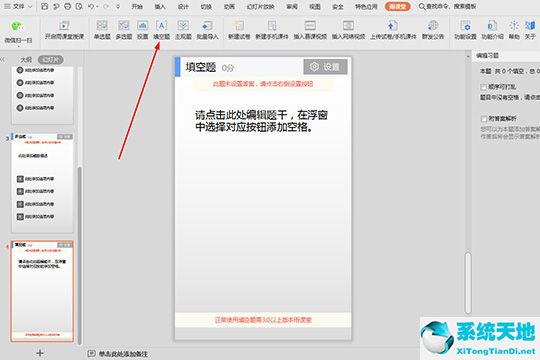Click the 编辑习题 panel header
Screen dimensions: 540x360
click(x=487, y=55)
